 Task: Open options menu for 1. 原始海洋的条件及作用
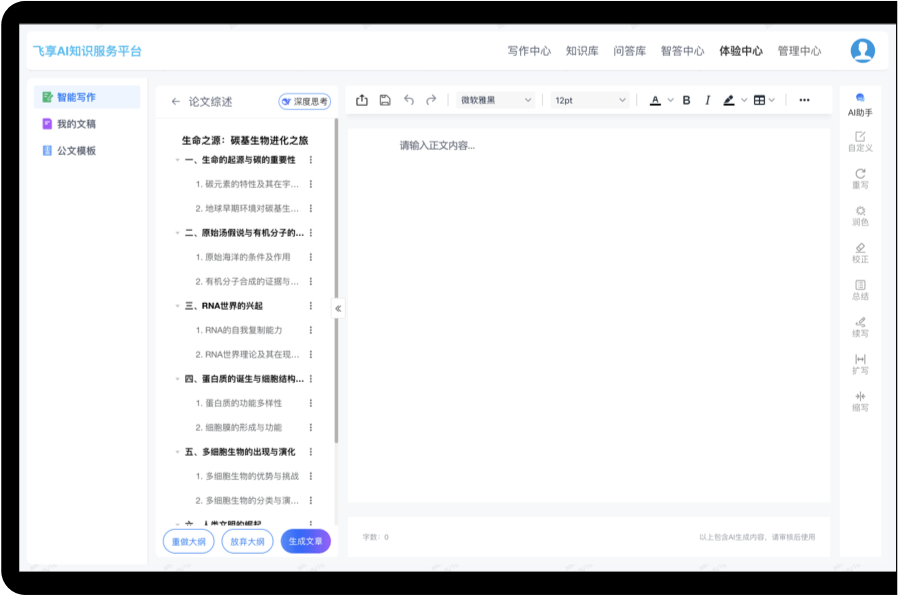coord(311,257)
